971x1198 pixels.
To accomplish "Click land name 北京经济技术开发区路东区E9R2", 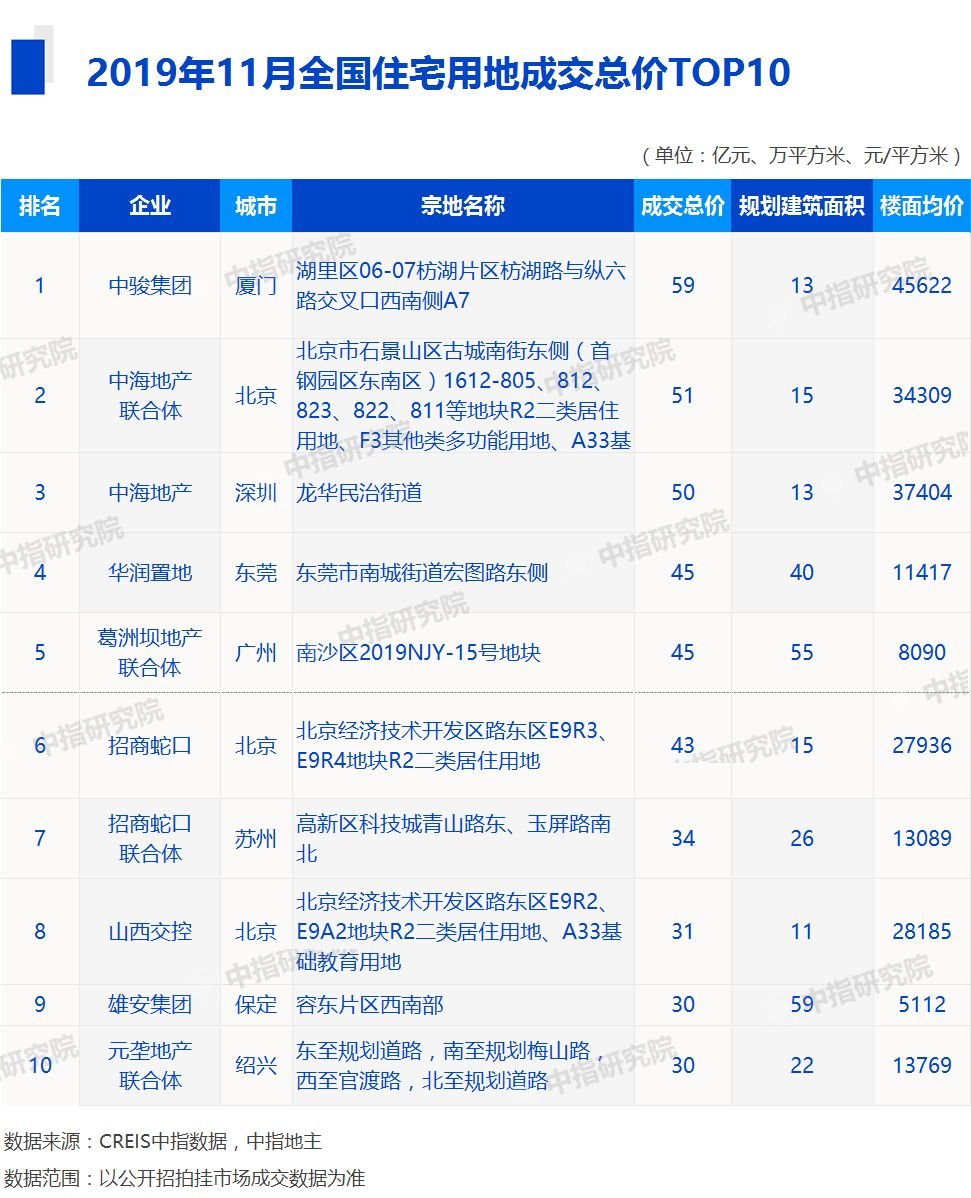I will [x=459, y=931].
